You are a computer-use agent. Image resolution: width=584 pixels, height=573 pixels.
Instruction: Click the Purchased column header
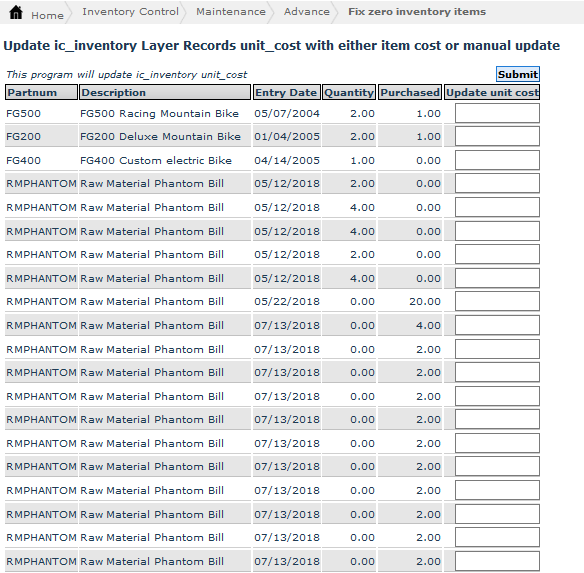pos(410,92)
